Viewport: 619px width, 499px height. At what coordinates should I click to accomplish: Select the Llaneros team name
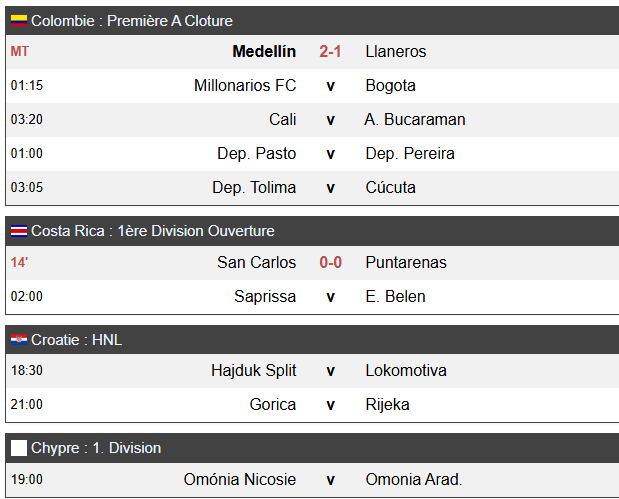[396, 52]
